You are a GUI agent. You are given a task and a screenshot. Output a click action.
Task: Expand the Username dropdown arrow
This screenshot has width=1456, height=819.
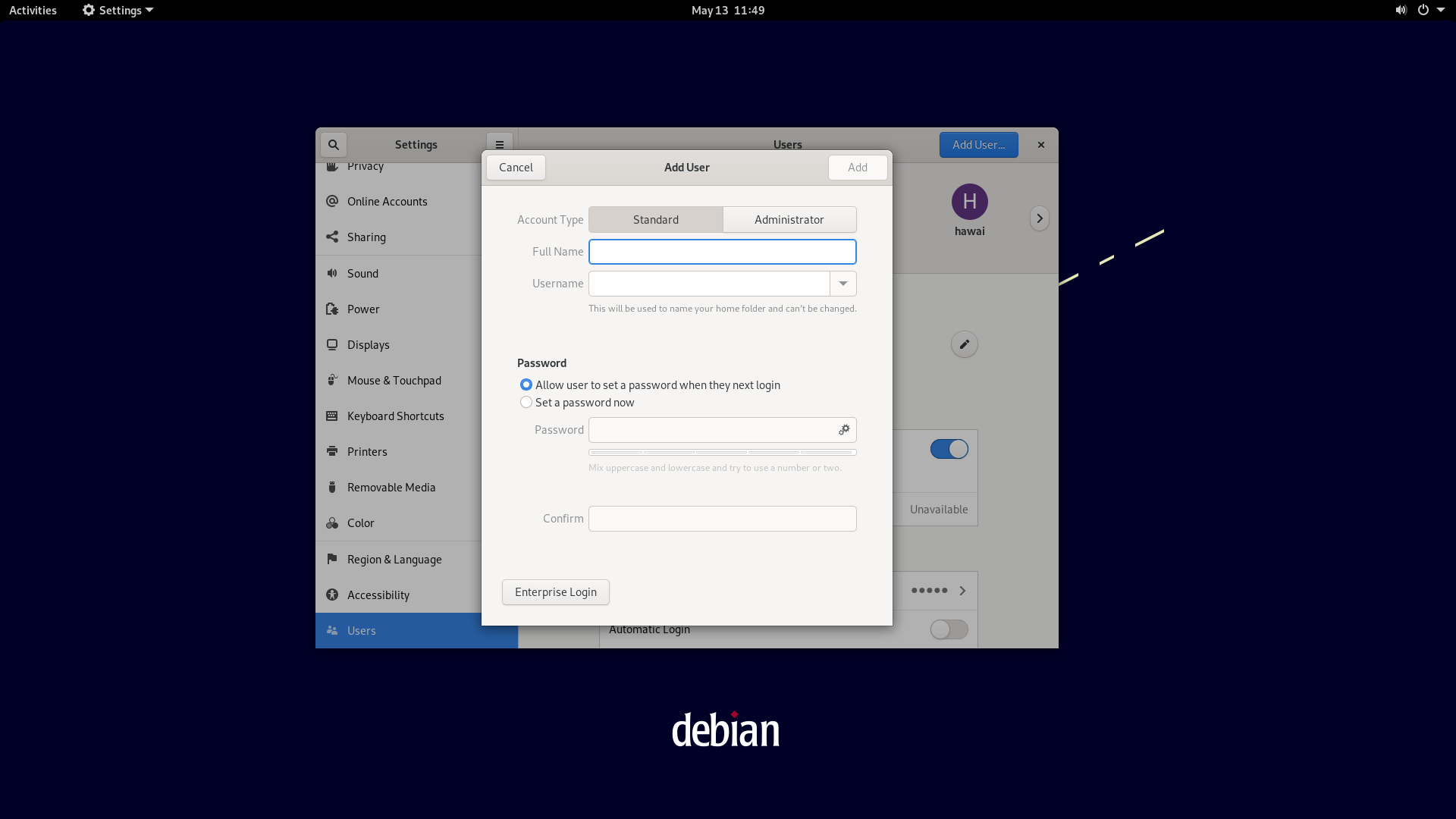click(x=843, y=283)
